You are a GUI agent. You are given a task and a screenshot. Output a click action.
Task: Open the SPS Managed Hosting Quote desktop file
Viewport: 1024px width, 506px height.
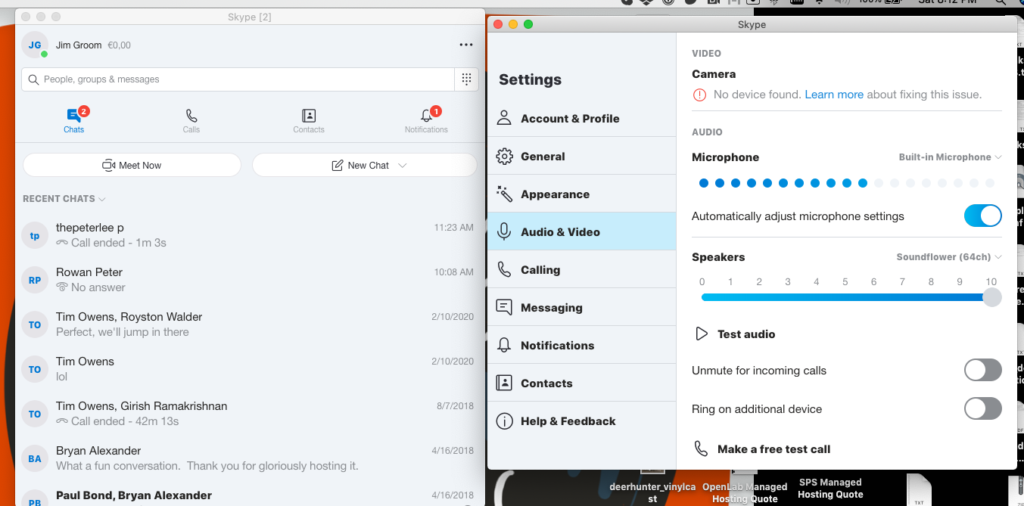pyautogui.click(x=830, y=488)
